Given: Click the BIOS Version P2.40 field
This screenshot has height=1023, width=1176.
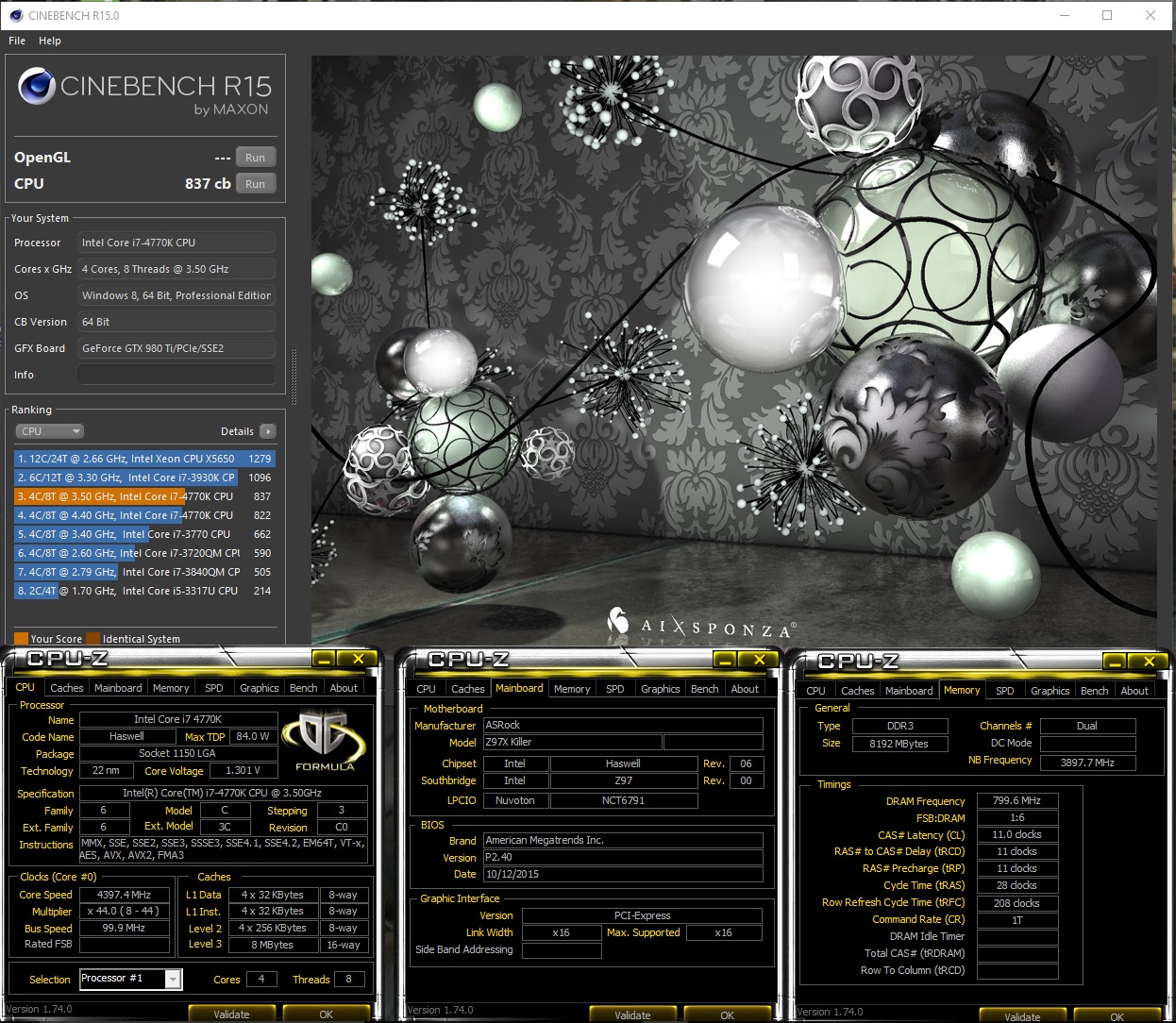Looking at the screenshot, I should click(622, 857).
